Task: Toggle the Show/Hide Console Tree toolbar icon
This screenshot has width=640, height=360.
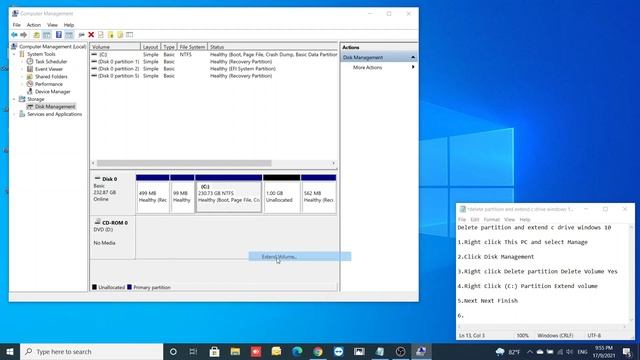Action: 47,35
